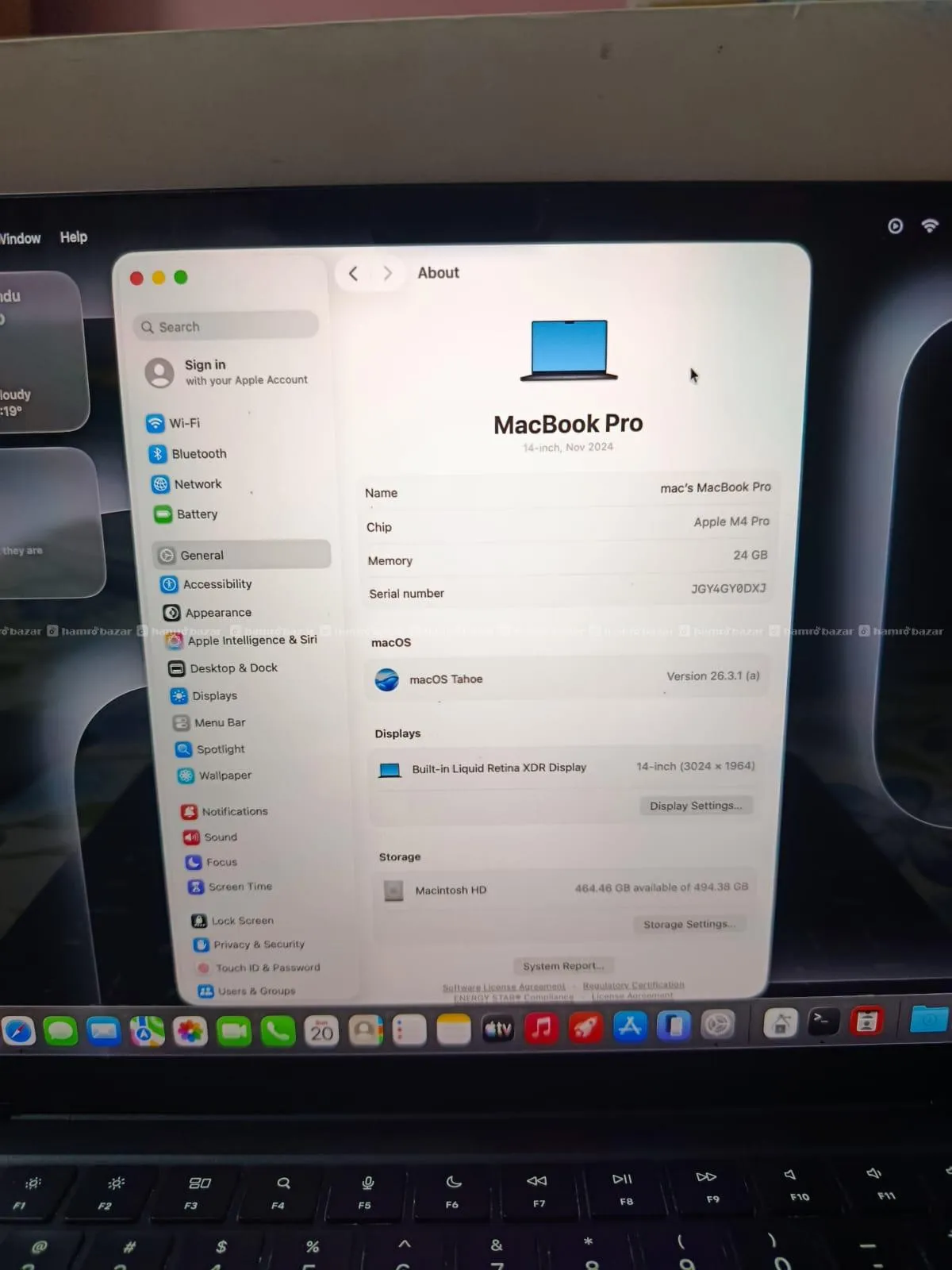This screenshot has height=1270, width=952.
Task: Open Users & Groups settings
Action: pyautogui.click(x=247, y=991)
